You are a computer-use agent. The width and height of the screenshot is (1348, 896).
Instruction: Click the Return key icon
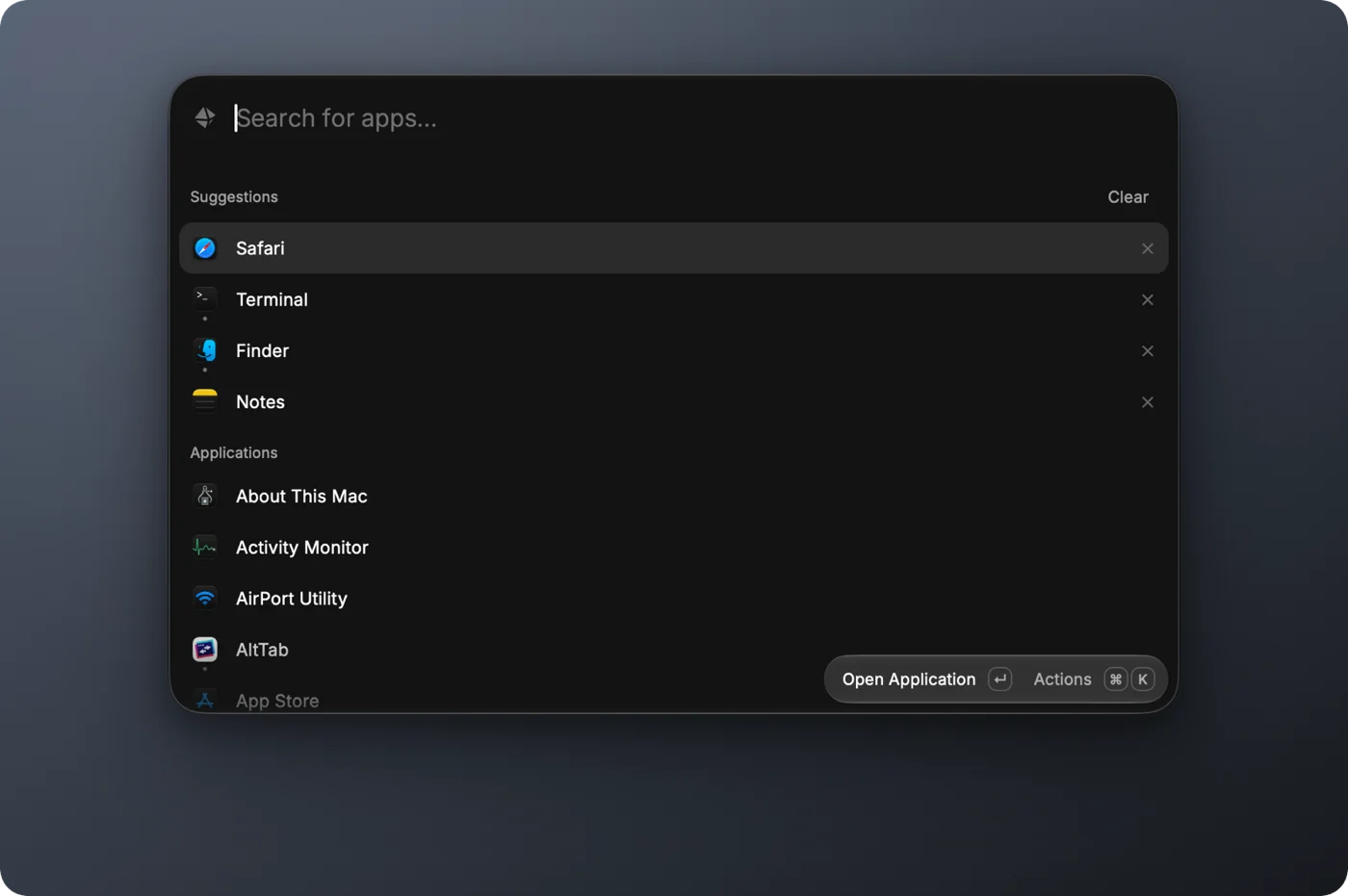(1000, 679)
